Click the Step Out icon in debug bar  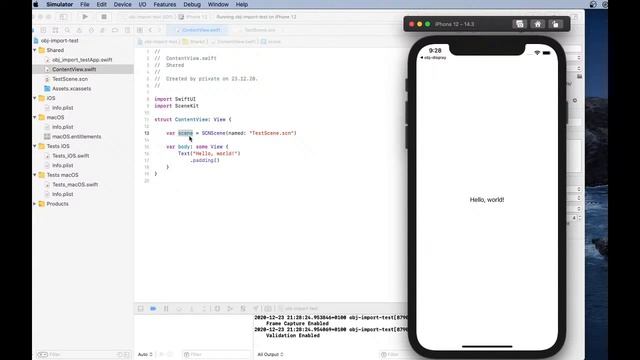(x=204, y=309)
